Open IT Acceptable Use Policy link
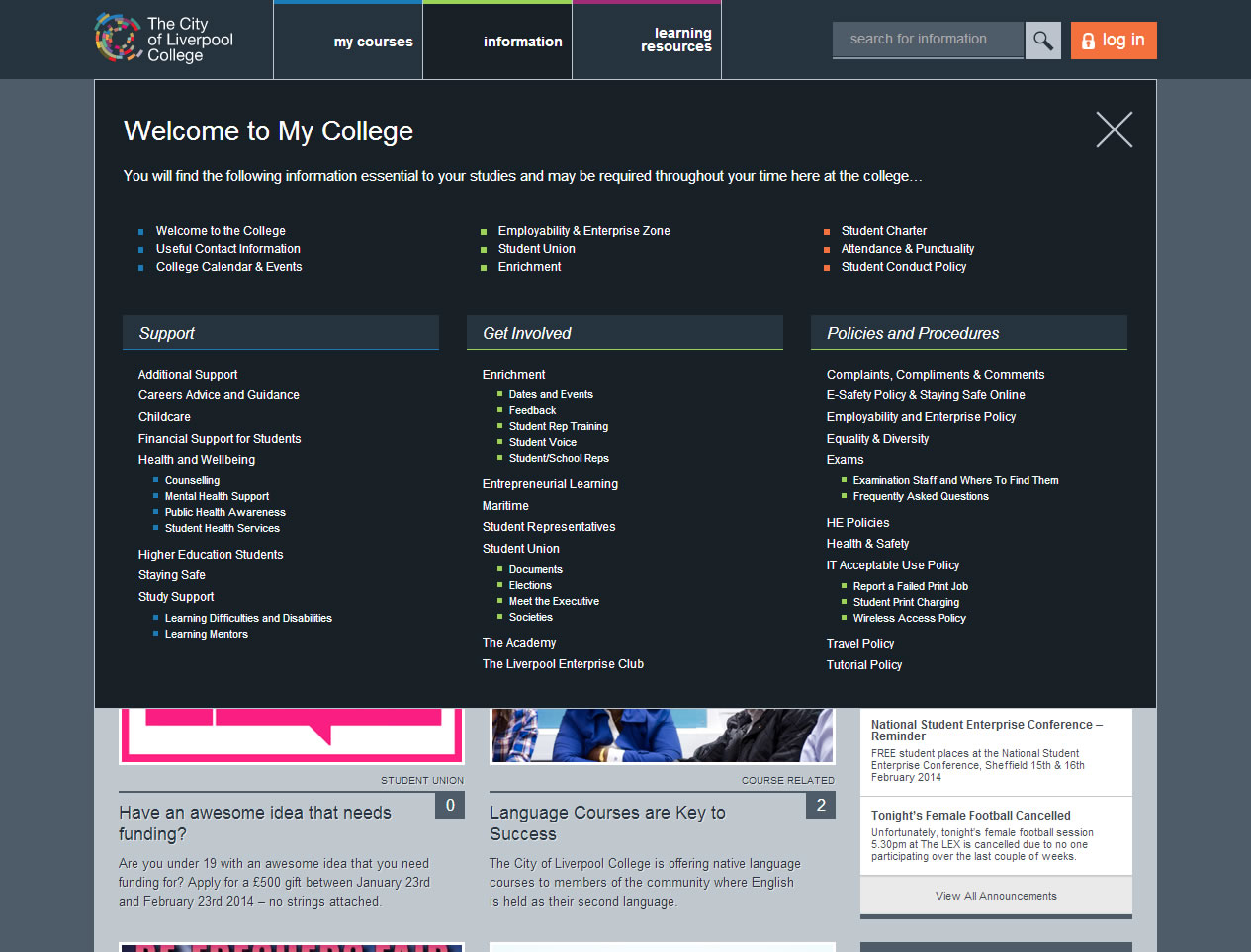Viewport: 1251px width, 952px height. pos(893,565)
